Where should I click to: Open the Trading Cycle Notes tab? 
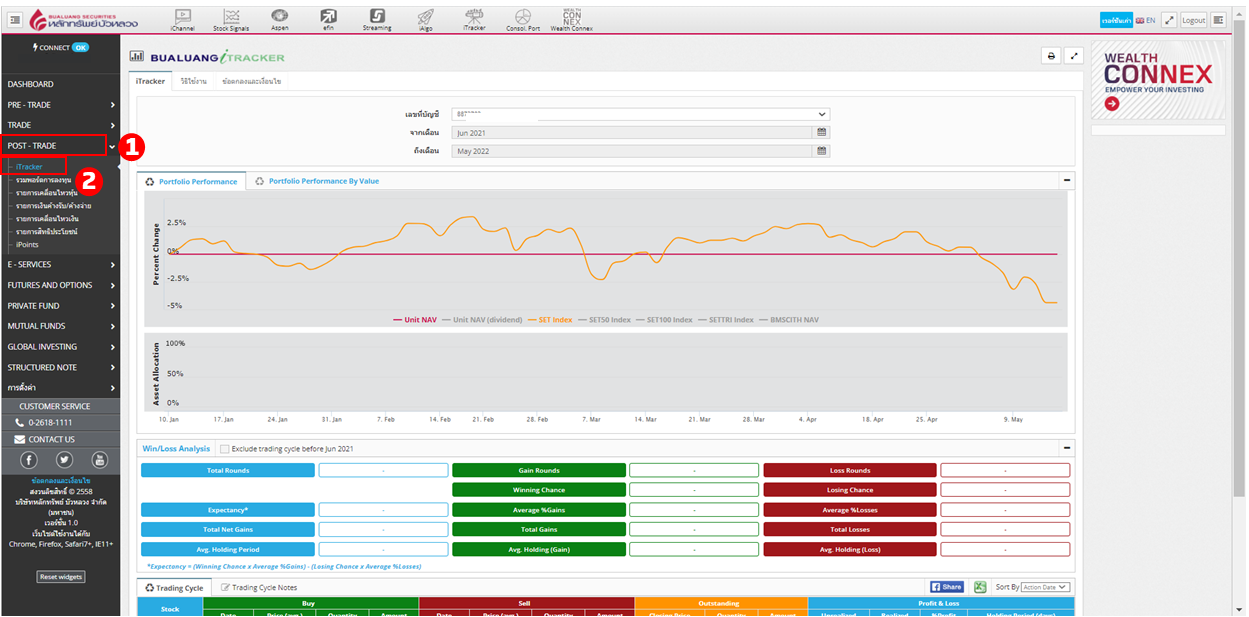point(259,588)
